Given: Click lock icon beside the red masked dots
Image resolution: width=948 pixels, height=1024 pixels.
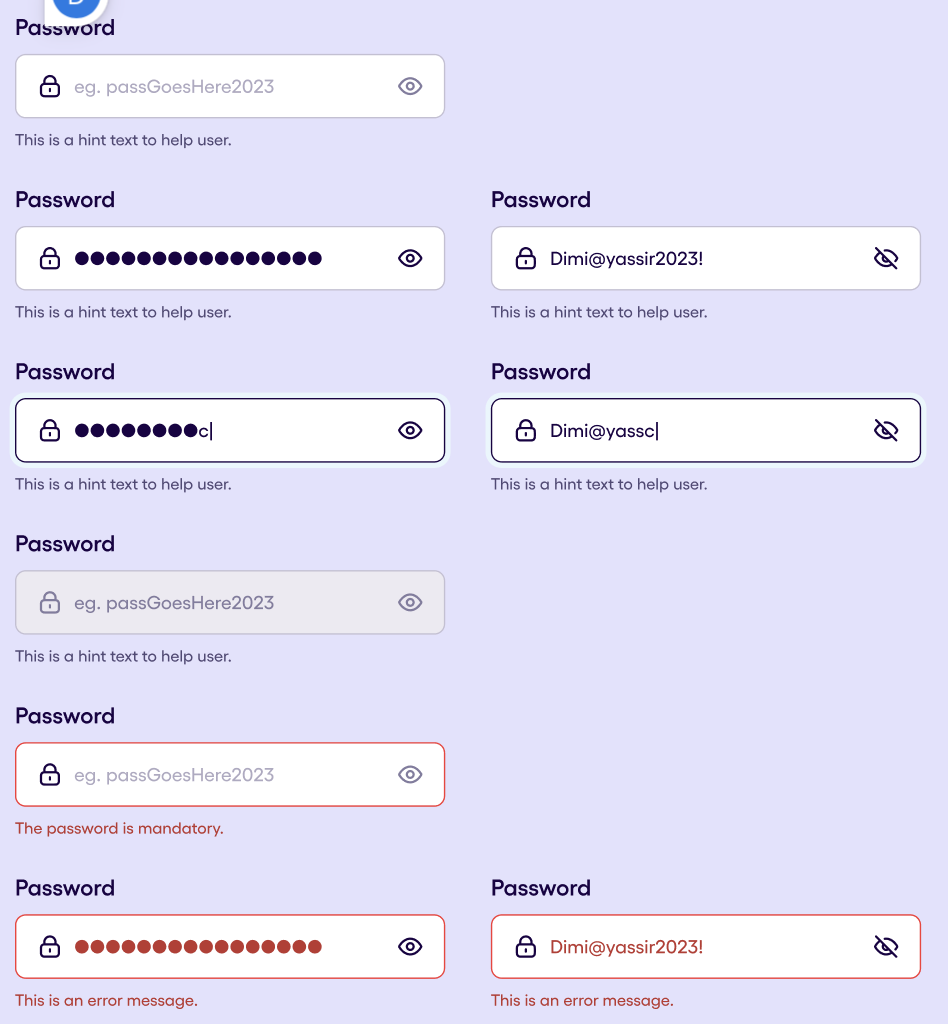Looking at the screenshot, I should tap(50, 946).
